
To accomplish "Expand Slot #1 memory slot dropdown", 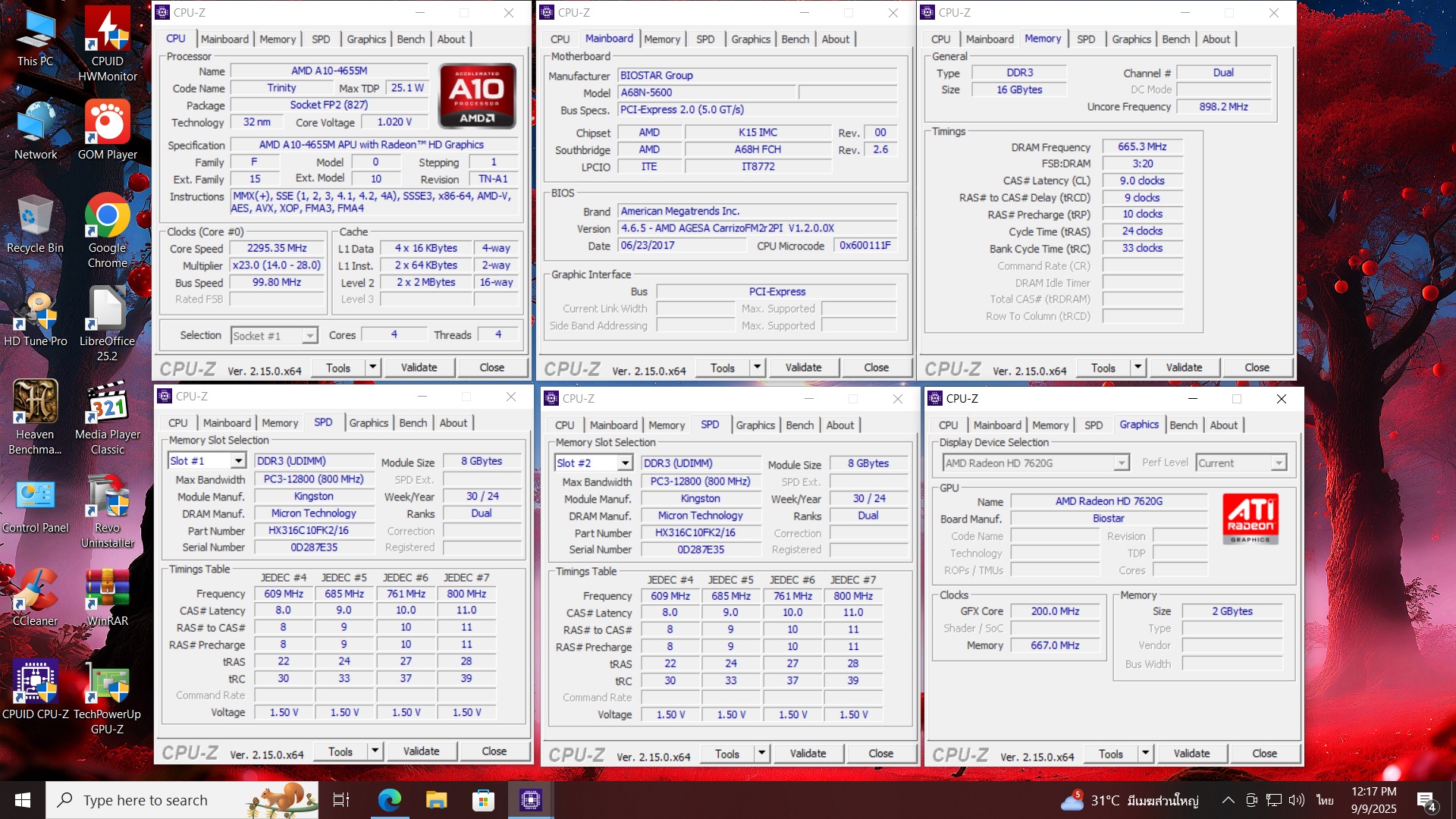I will point(238,461).
